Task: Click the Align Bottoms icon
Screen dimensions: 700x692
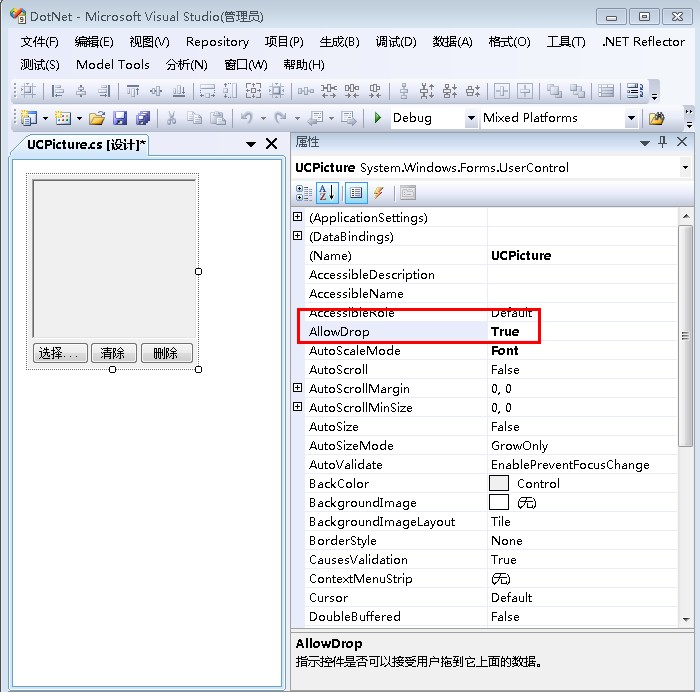Action: click(x=179, y=91)
